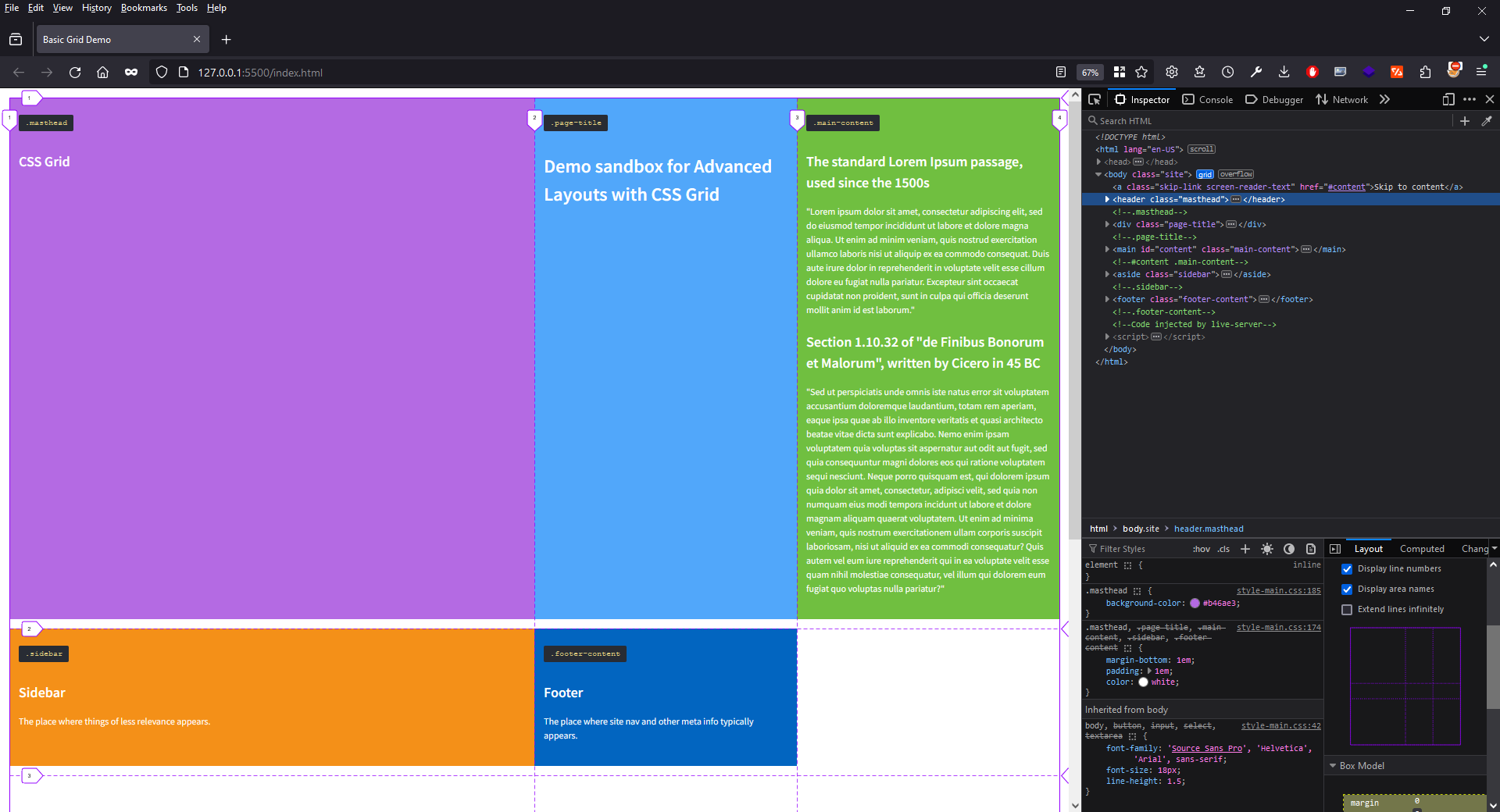
Task: Collapse the body class="site" node
Action: point(1098,174)
